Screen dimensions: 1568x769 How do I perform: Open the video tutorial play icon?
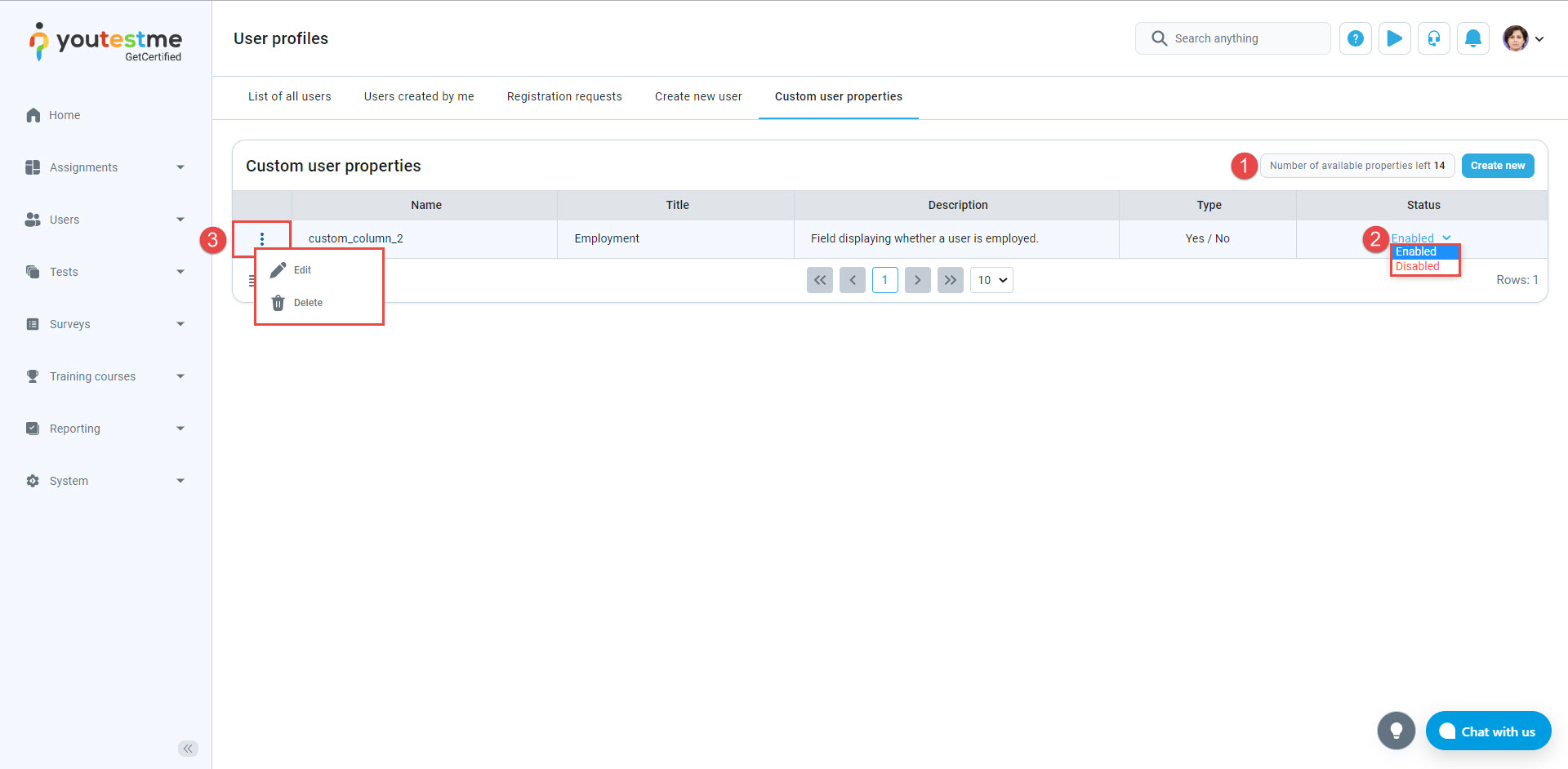(x=1395, y=38)
